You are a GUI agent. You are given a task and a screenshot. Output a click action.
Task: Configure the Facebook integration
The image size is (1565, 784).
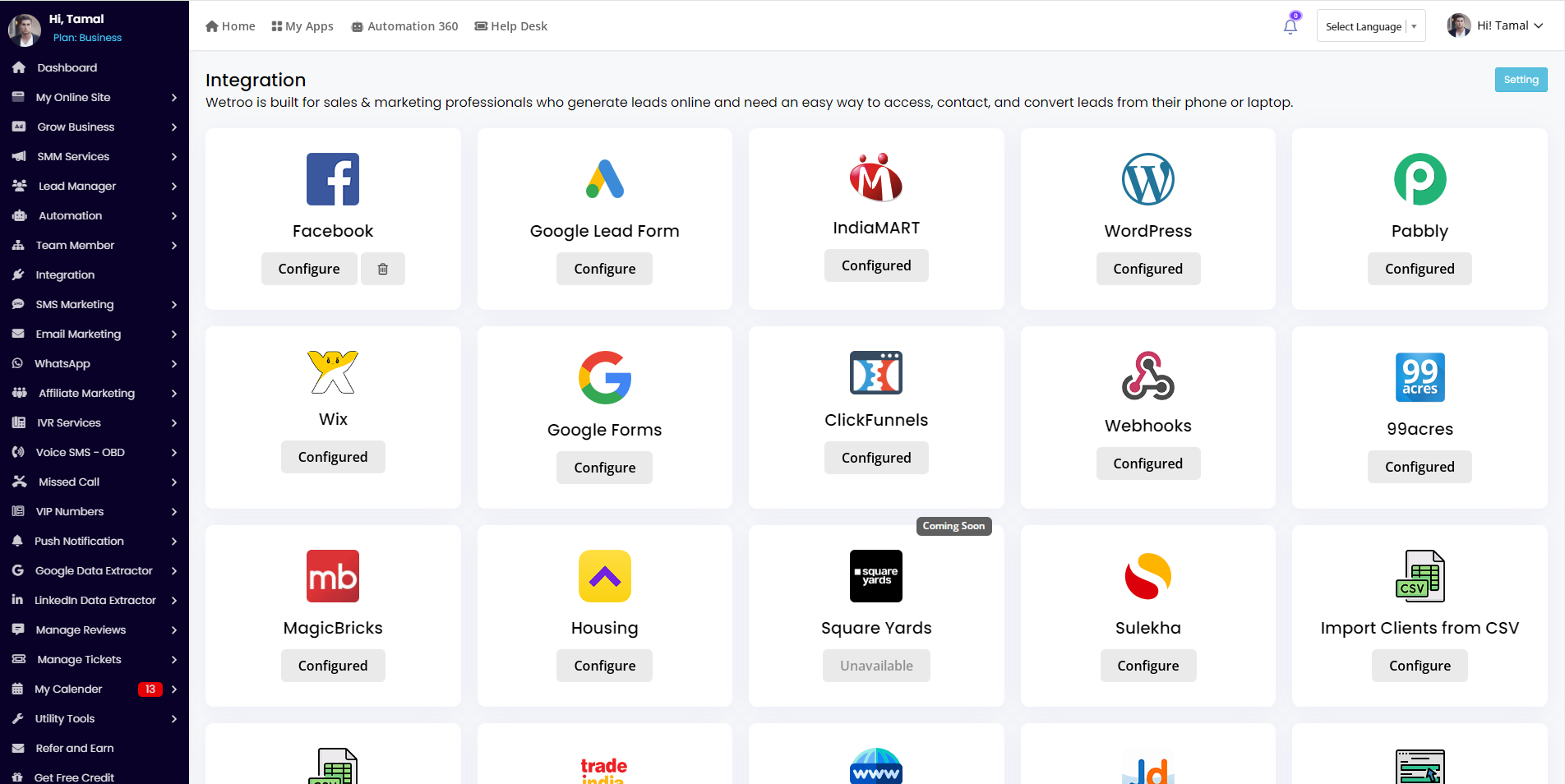point(309,269)
